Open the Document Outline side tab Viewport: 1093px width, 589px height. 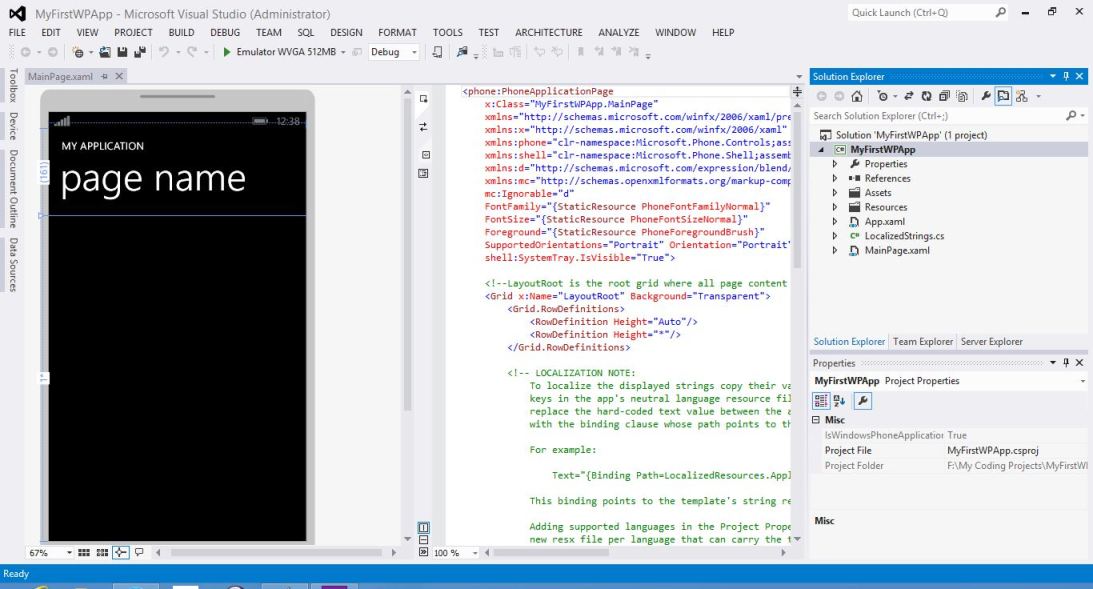(13, 189)
